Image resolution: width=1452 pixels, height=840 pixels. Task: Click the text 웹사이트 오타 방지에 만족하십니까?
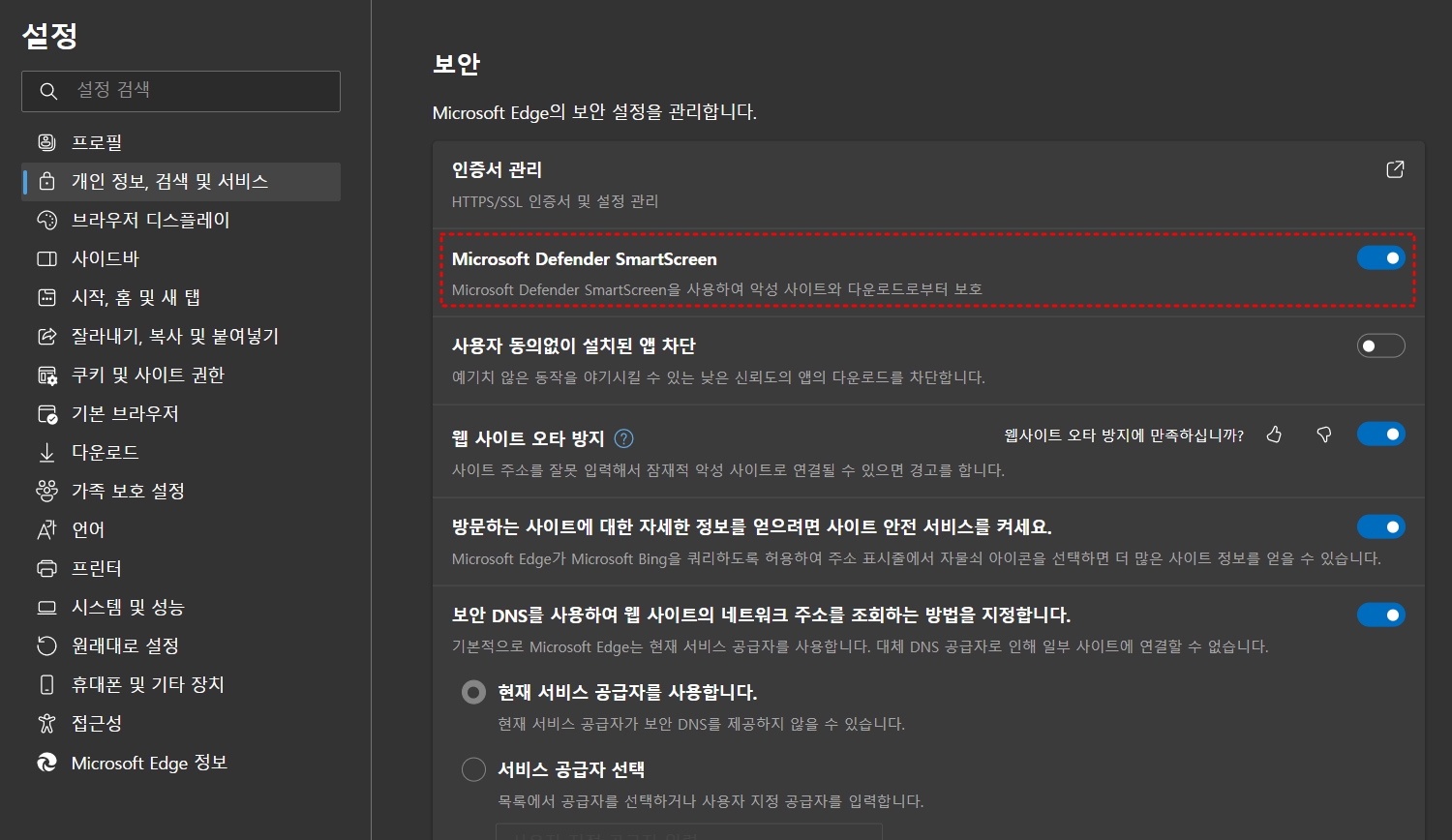1124,435
